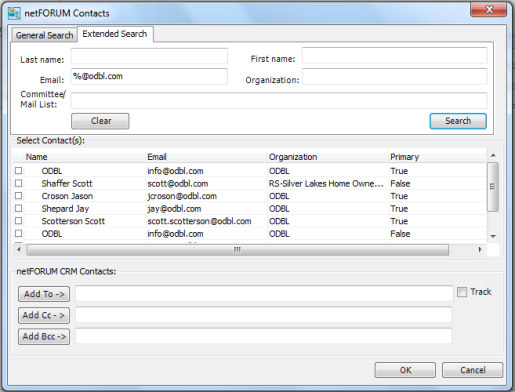Toggle the Track checkbox

(462, 292)
